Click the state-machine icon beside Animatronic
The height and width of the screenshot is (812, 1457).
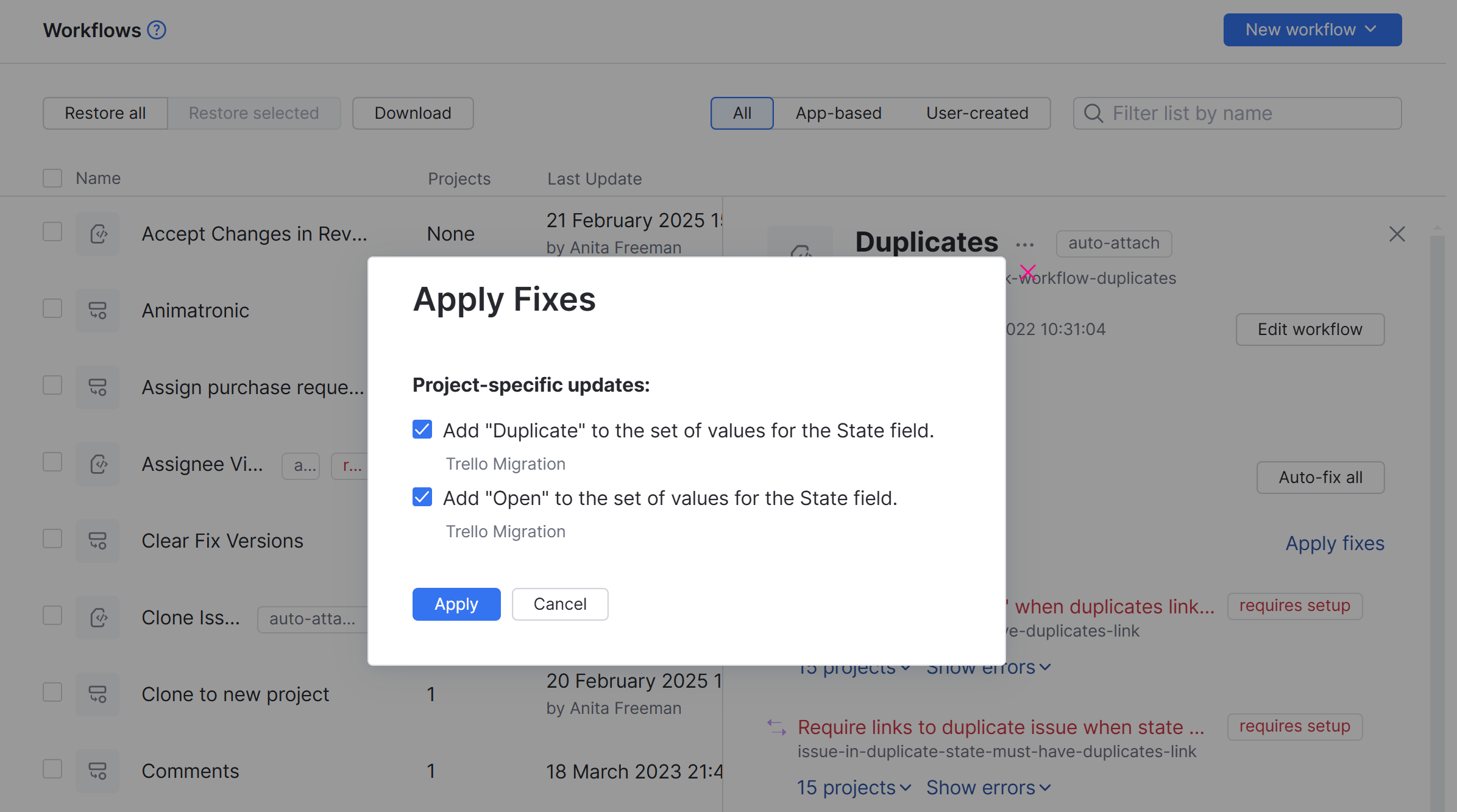tap(97, 310)
